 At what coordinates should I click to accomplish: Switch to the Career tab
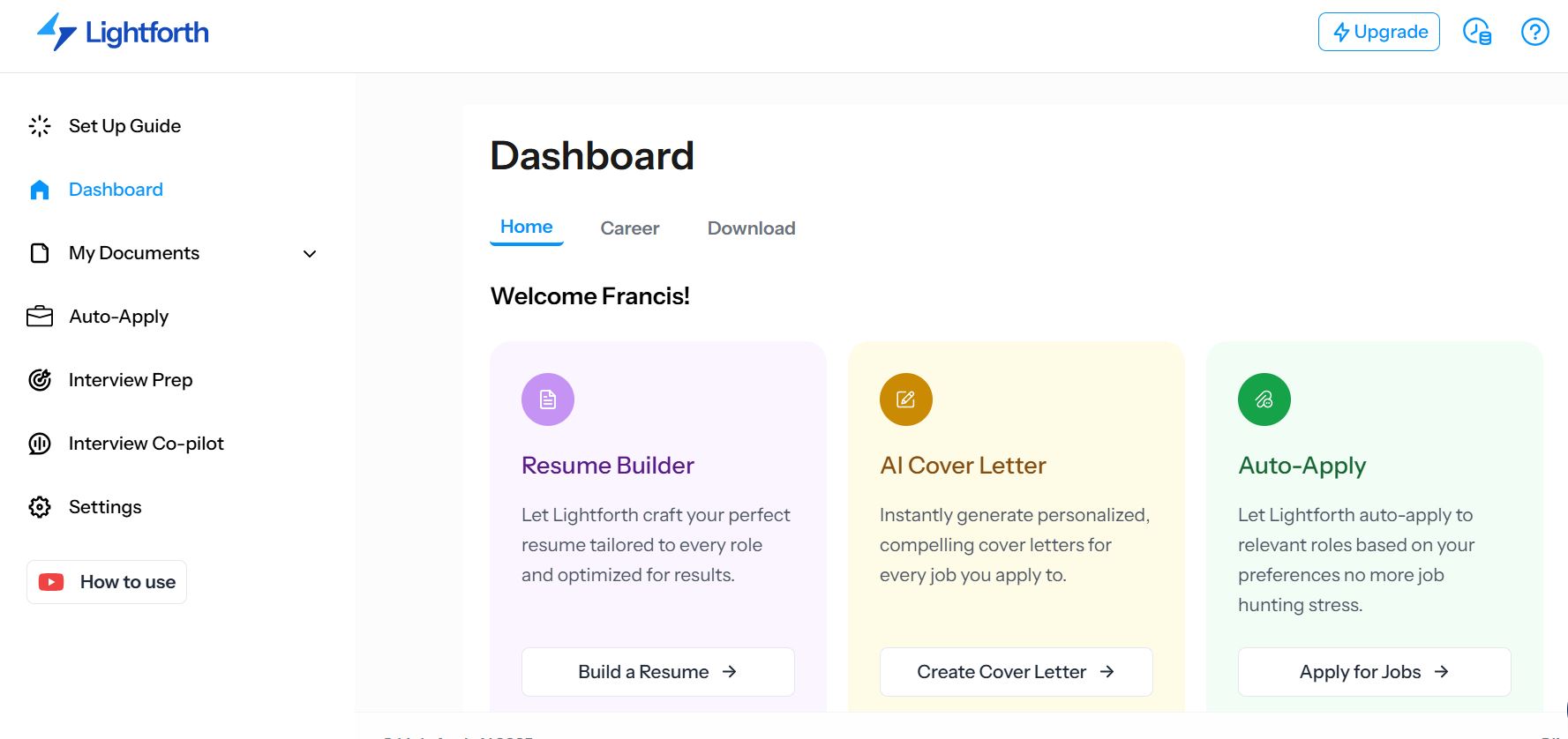629,228
